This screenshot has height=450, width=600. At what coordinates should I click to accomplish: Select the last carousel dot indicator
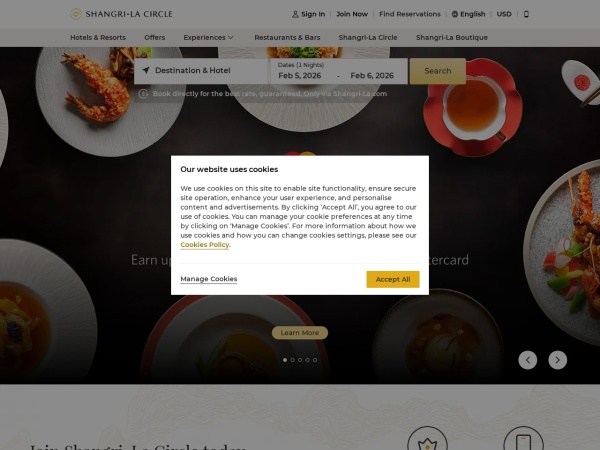coord(315,360)
